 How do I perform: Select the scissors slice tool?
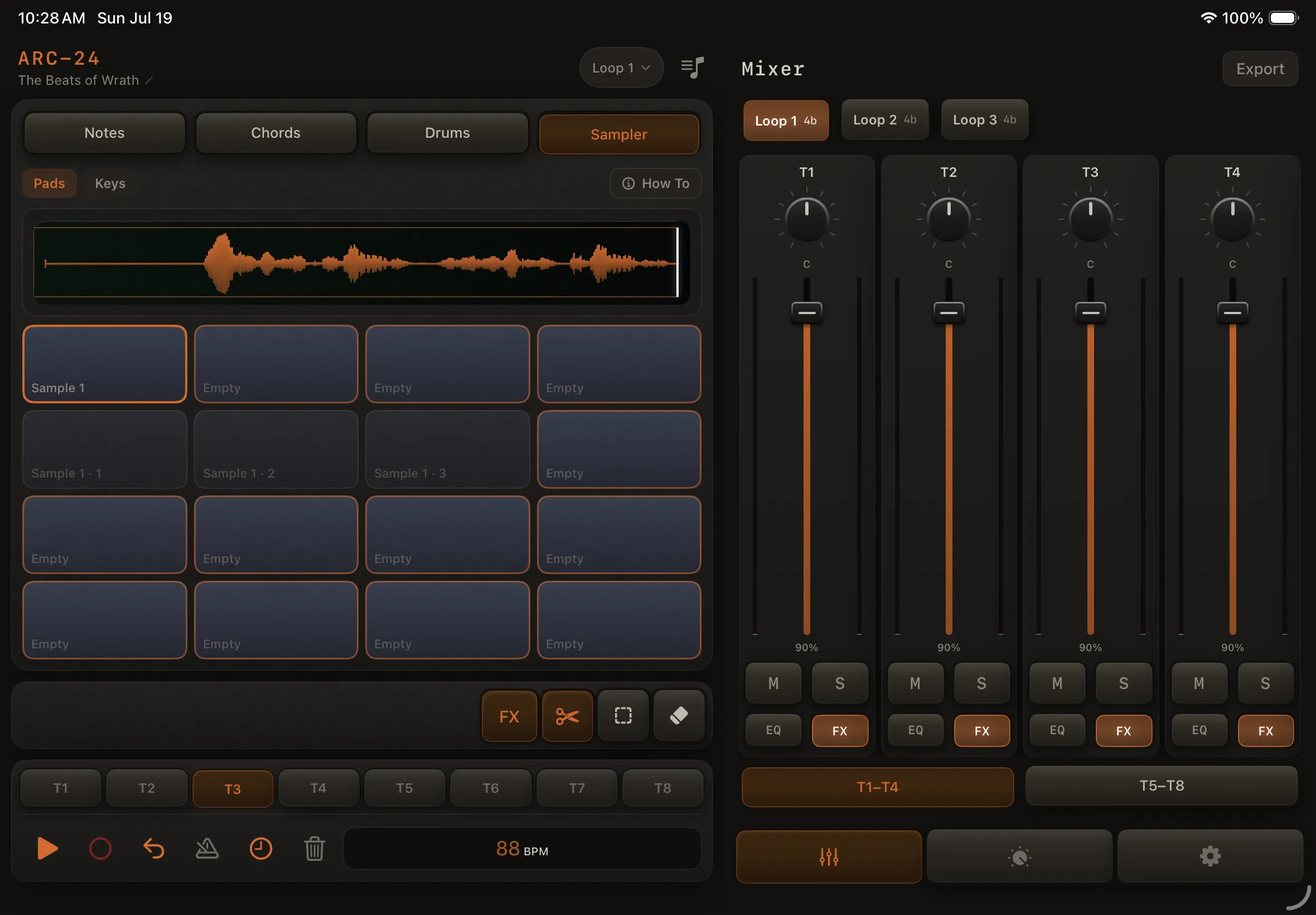pyautogui.click(x=567, y=716)
